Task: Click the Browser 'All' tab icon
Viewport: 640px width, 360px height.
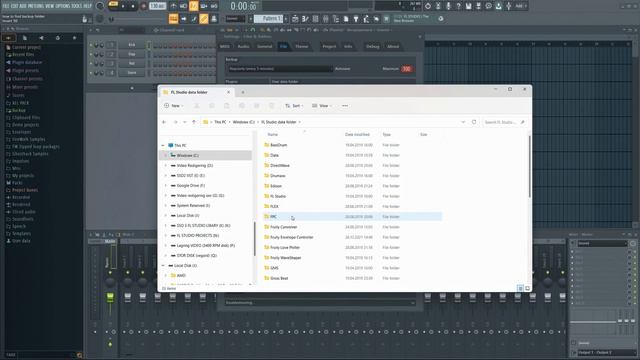Action: coord(9,38)
